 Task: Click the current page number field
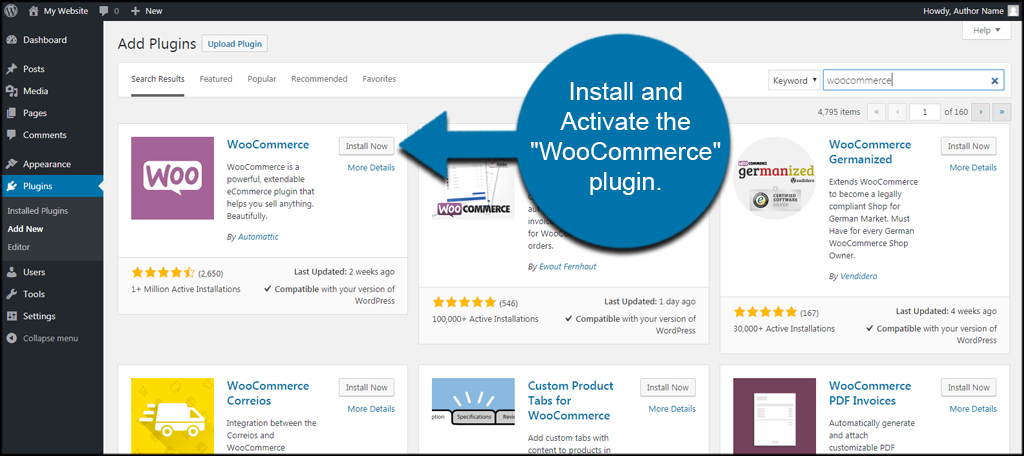point(925,112)
